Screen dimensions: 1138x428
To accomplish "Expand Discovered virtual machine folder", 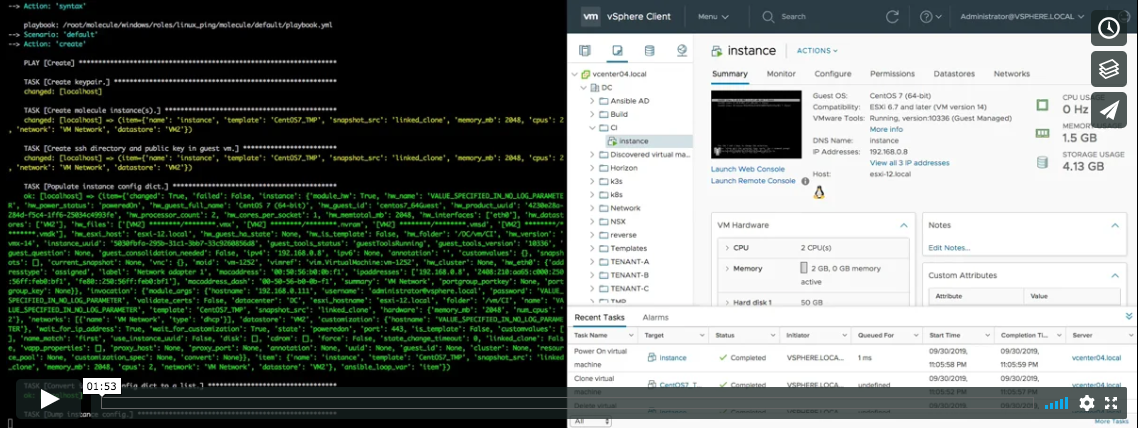I will click(x=592, y=155).
